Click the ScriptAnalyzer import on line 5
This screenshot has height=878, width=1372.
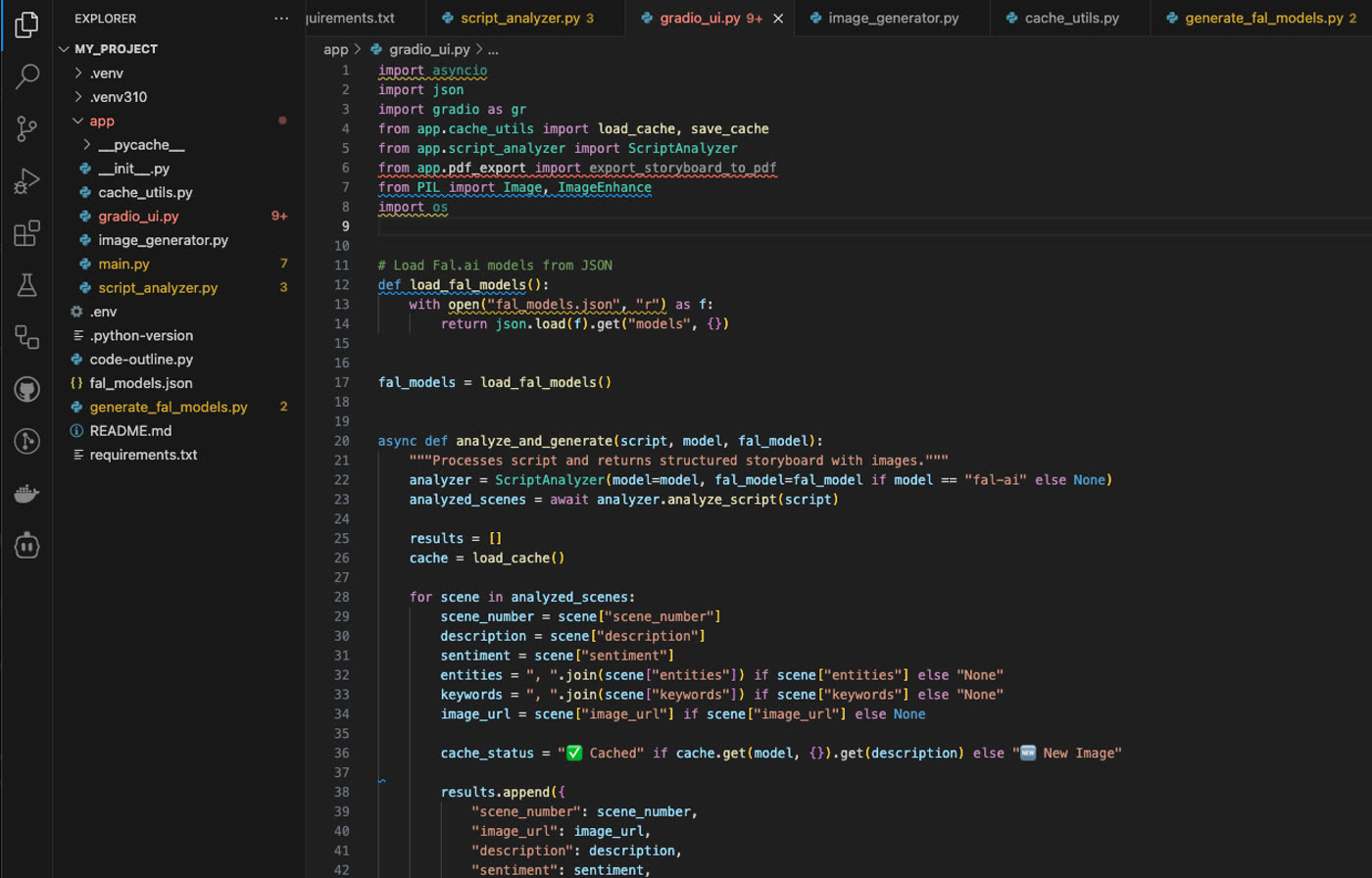pos(683,149)
